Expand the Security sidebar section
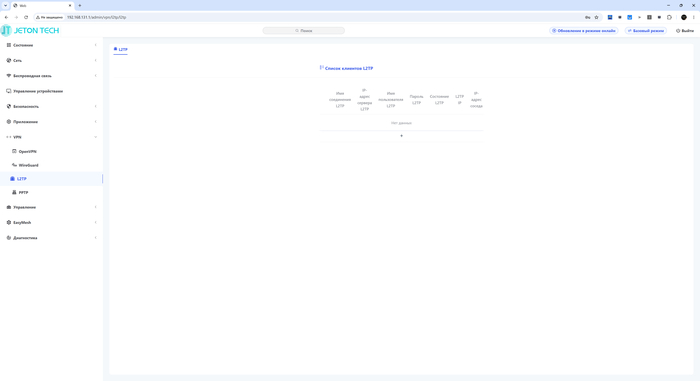This screenshot has width=700, height=381. tap(51, 106)
